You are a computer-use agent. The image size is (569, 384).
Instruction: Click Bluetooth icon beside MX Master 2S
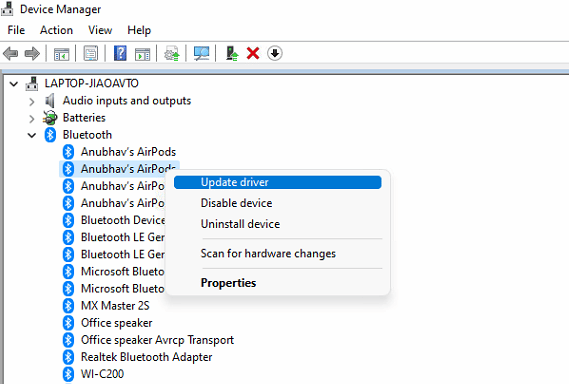coord(68,306)
